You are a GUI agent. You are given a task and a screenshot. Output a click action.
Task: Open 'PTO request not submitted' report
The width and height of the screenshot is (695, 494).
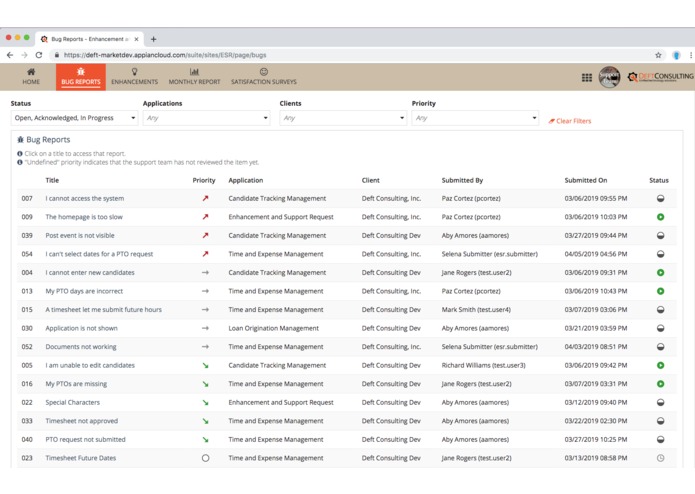pos(86,440)
